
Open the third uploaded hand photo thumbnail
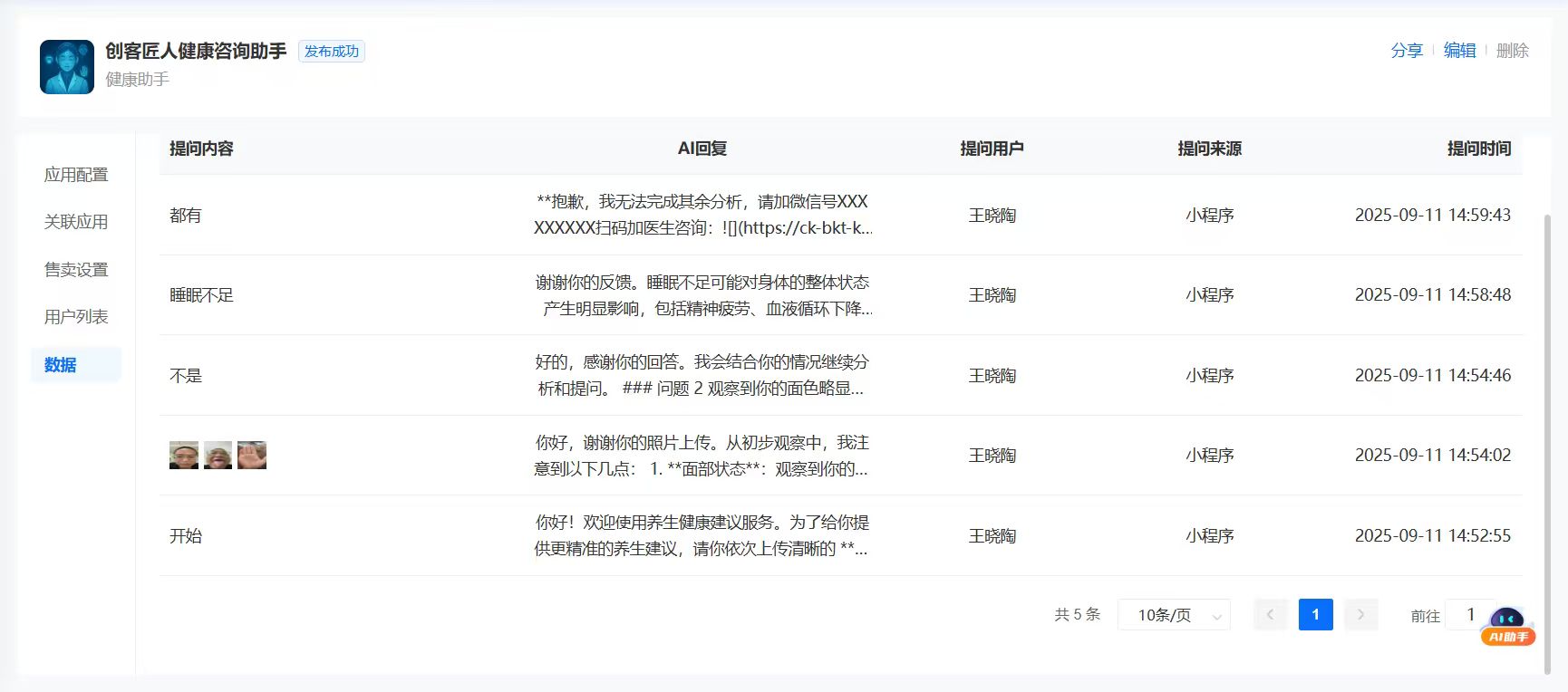pyautogui.click(x=252, y=455)
